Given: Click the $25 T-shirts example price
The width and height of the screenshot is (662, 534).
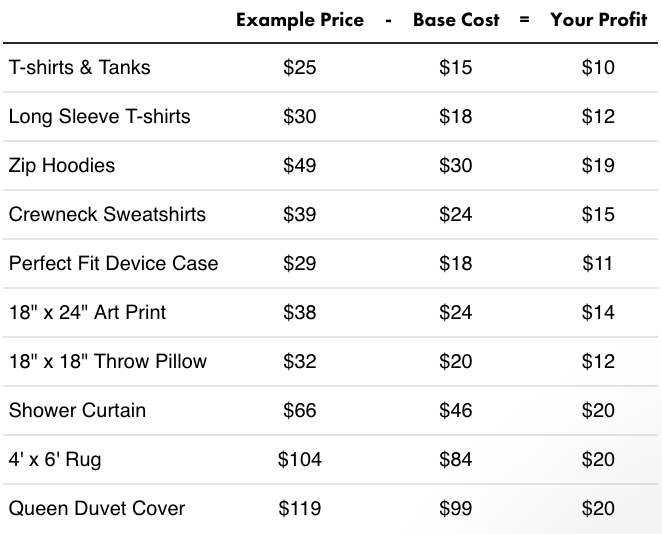Looking at the screenshot, I should coord(300,67).
